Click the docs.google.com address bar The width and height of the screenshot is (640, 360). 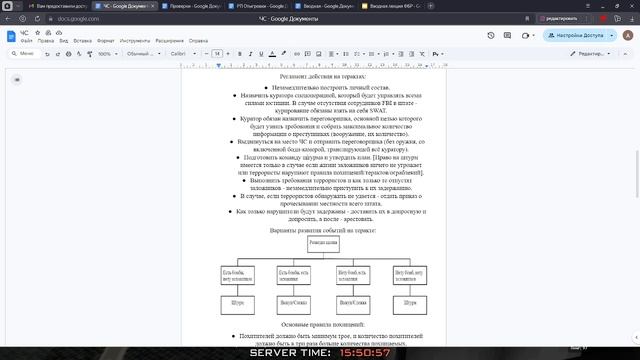pyautogui.click(x=78, y=19)
